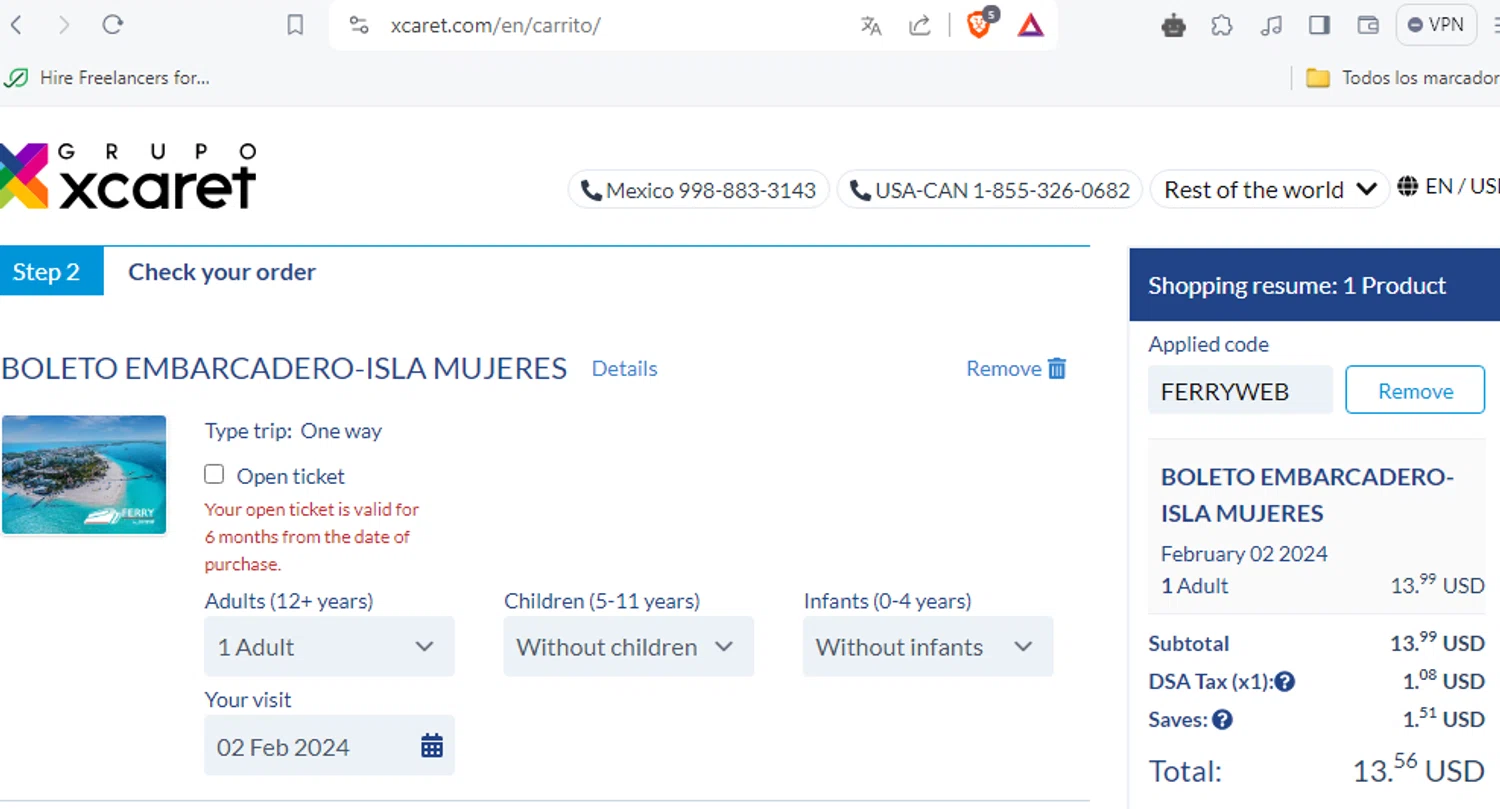Open Brave Rewards triangle icon
This screenshot has width=1500, height=809.
click(1031, 25)
